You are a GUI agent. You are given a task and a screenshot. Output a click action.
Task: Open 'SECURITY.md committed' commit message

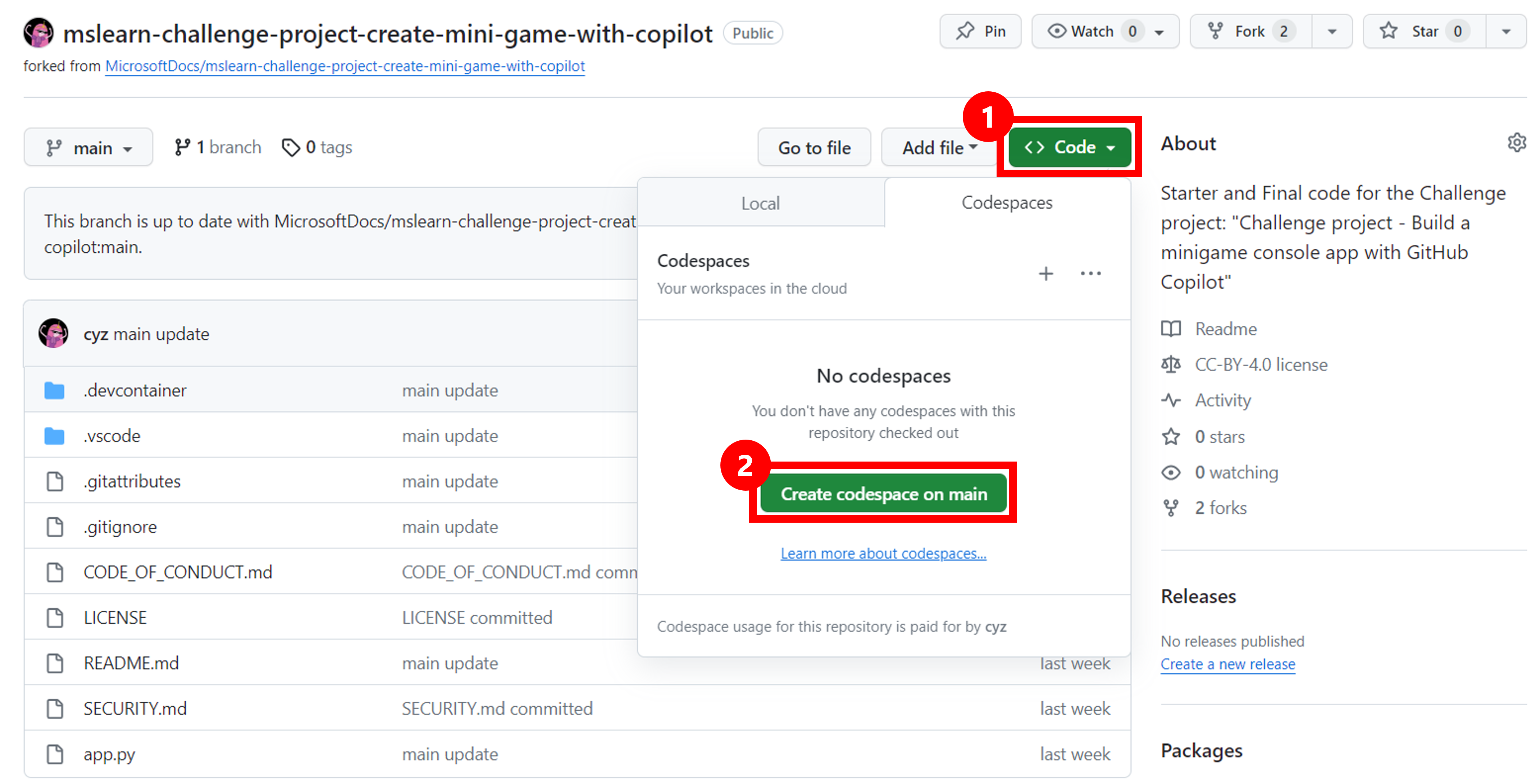(x=497, y=708)
